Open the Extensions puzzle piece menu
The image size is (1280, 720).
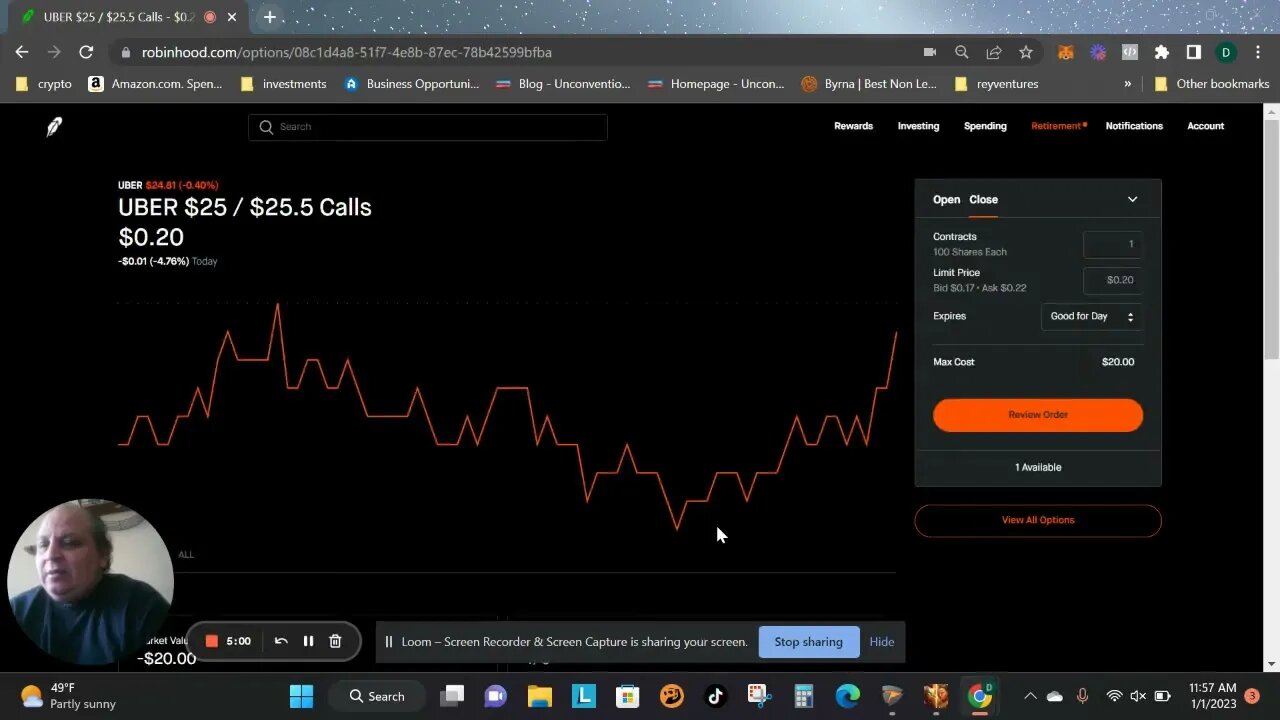(1162, 52)
